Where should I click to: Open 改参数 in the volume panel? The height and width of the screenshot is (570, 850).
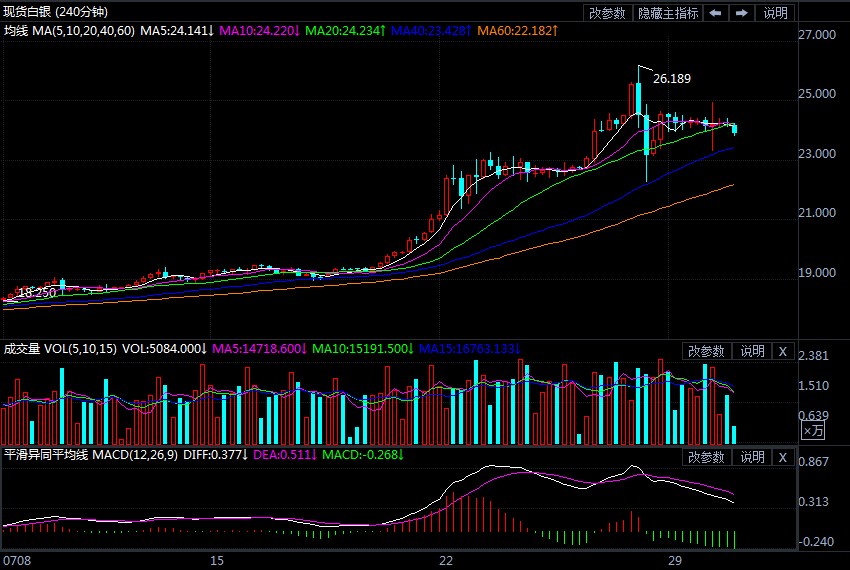708,351
